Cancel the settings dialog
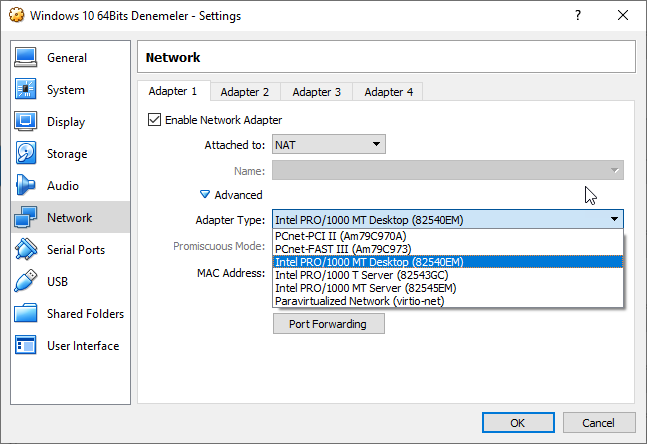Viewport: 647px width, 444px height. pos(599,423)
